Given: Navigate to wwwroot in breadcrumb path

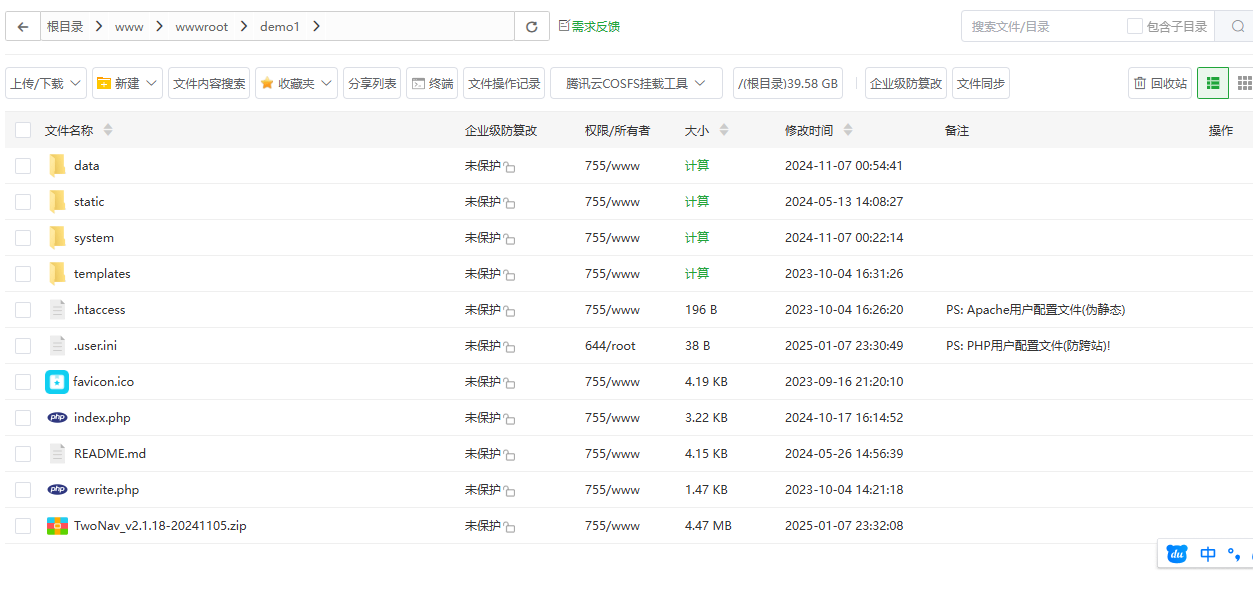Looking at the screenshot, I should 201,27.
